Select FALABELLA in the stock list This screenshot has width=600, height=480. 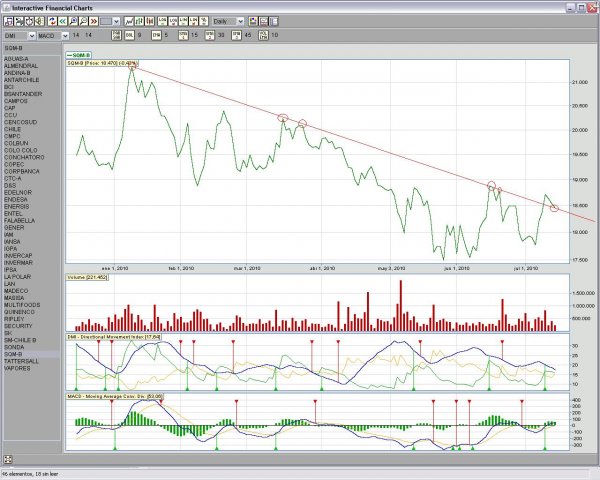click(x=20, y=219)
